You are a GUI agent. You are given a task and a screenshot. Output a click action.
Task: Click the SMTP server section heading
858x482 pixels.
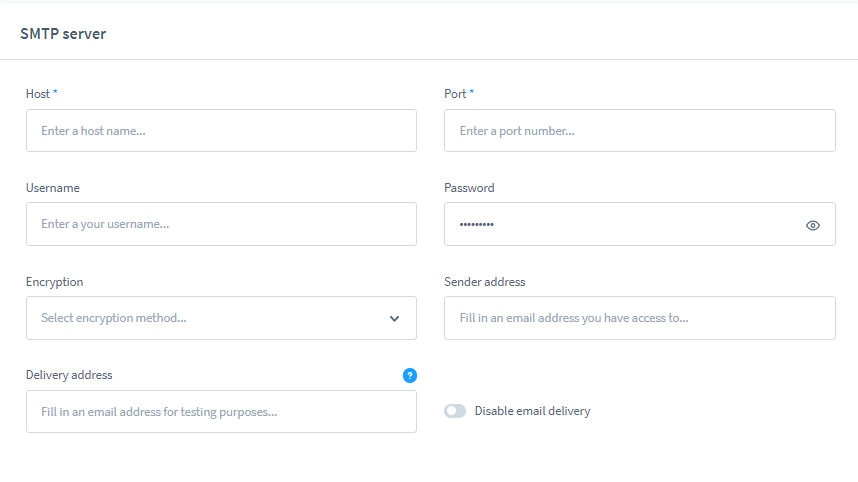tap(63, 34)
